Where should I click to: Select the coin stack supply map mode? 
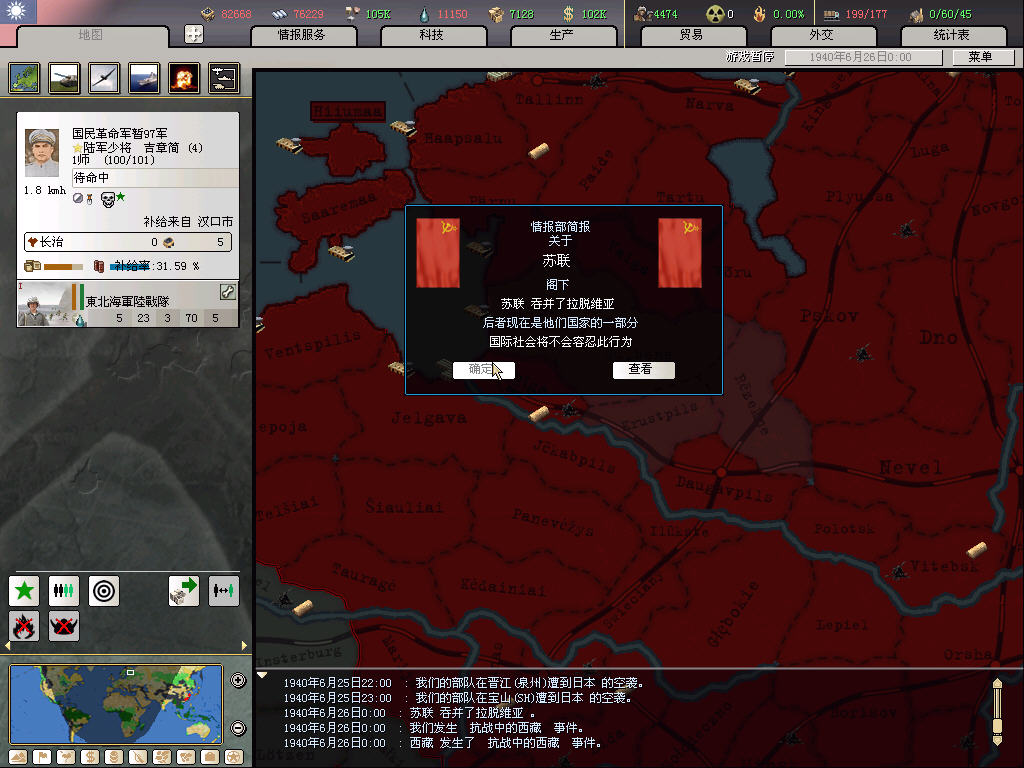pos(114,757)
